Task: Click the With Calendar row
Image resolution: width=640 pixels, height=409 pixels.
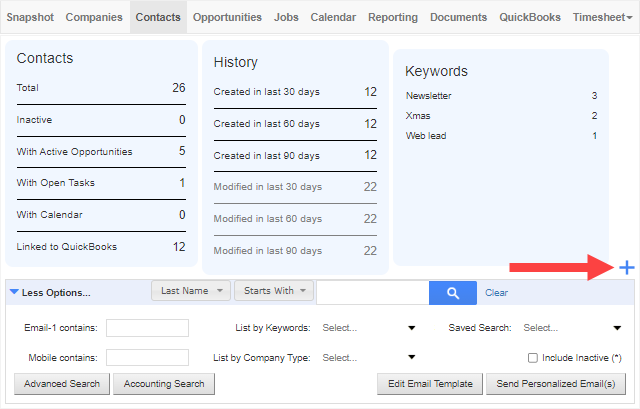Action: 101,214
